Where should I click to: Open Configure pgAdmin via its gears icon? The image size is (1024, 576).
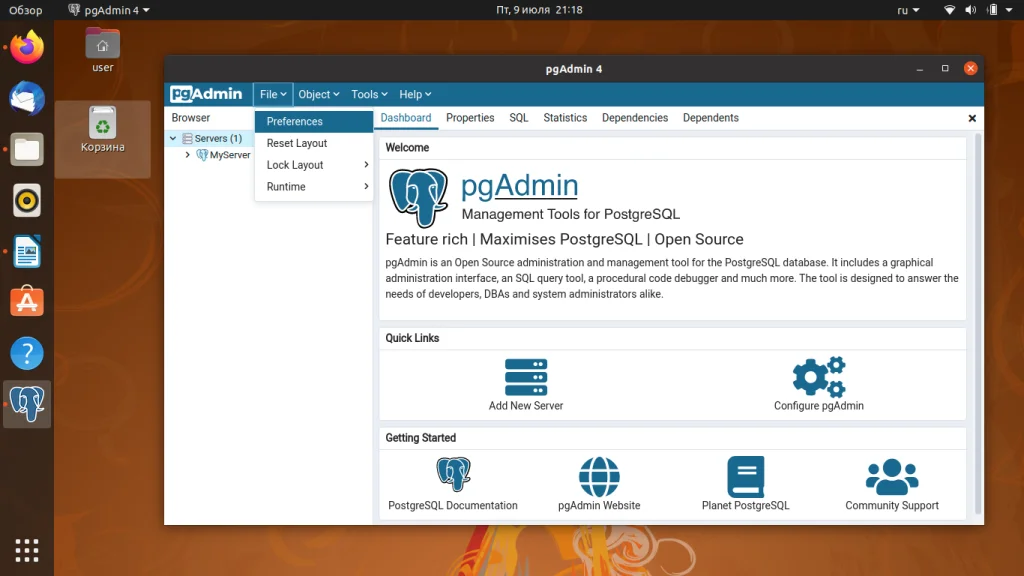point(818,375)
